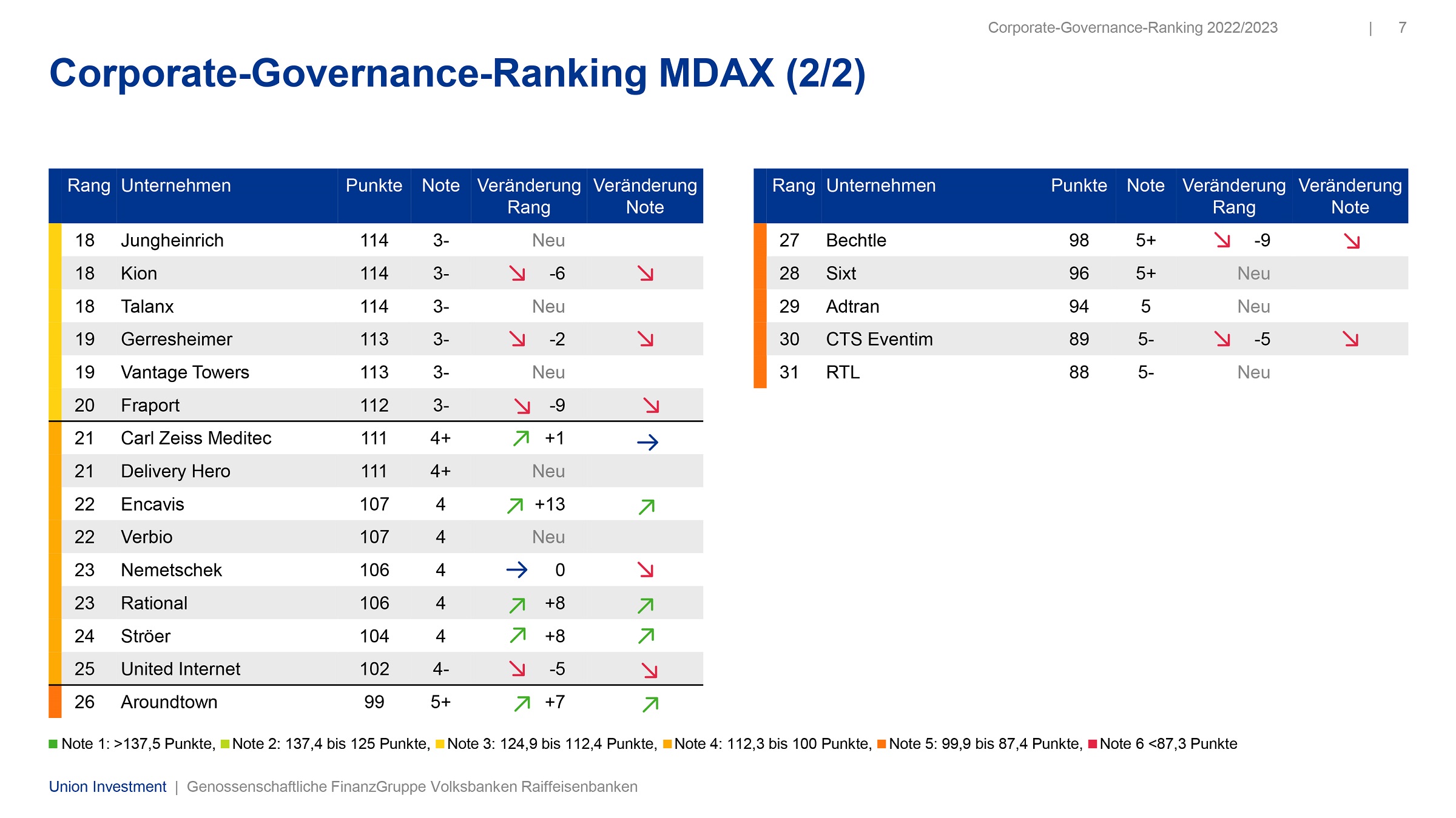The image size is (1456, 818).
Task: Click the Union Investment footer text
Action: pos(107,786)
